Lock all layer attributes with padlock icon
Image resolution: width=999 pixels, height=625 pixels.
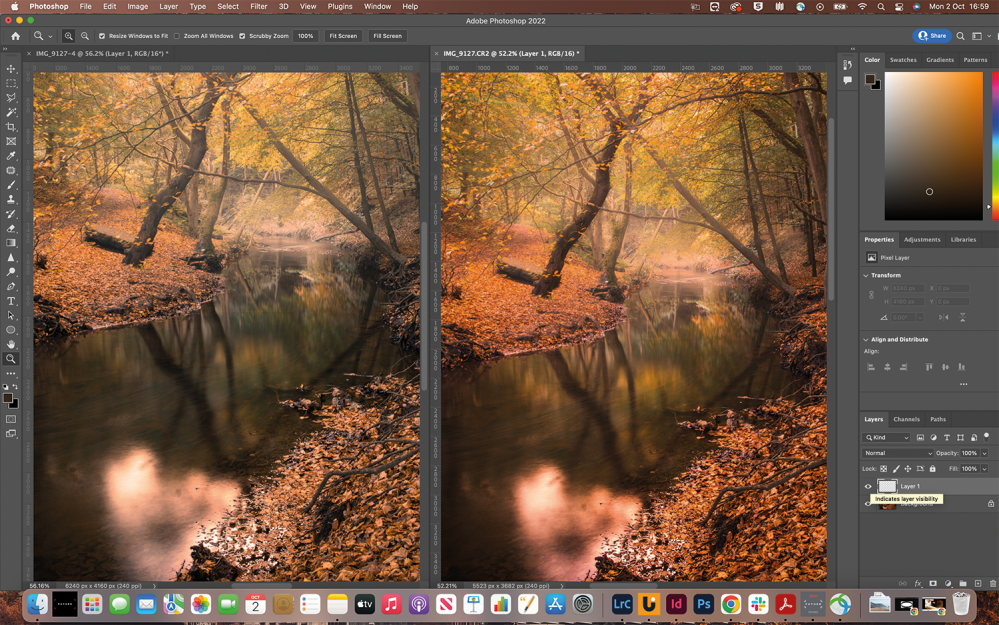pos(933,469)
